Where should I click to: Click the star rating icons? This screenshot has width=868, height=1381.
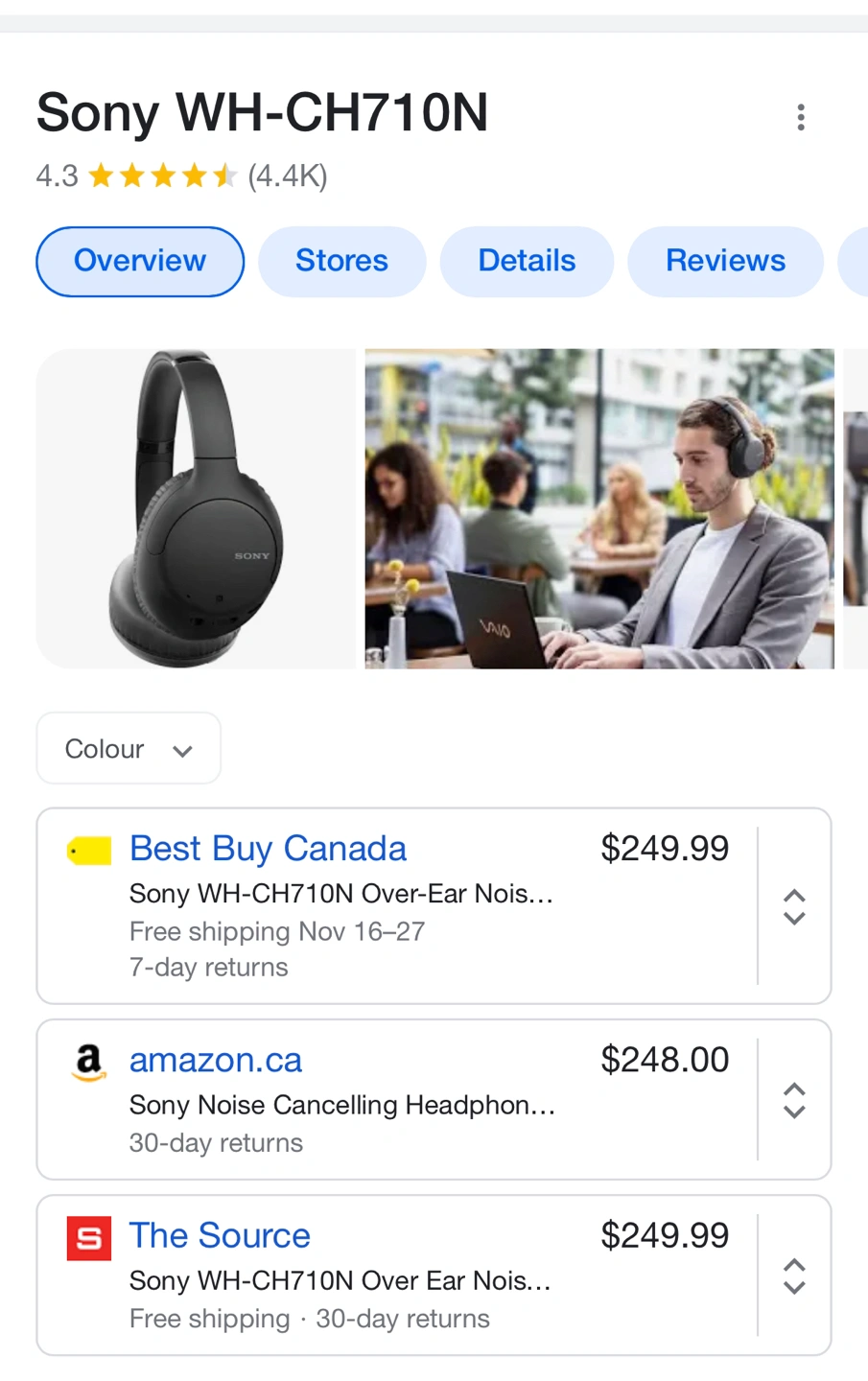pos(162,176)
